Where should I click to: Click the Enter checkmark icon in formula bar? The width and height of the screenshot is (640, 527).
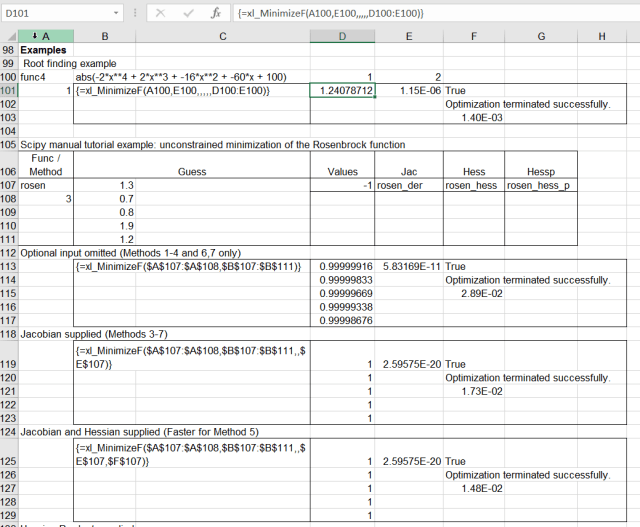point(187,15)
